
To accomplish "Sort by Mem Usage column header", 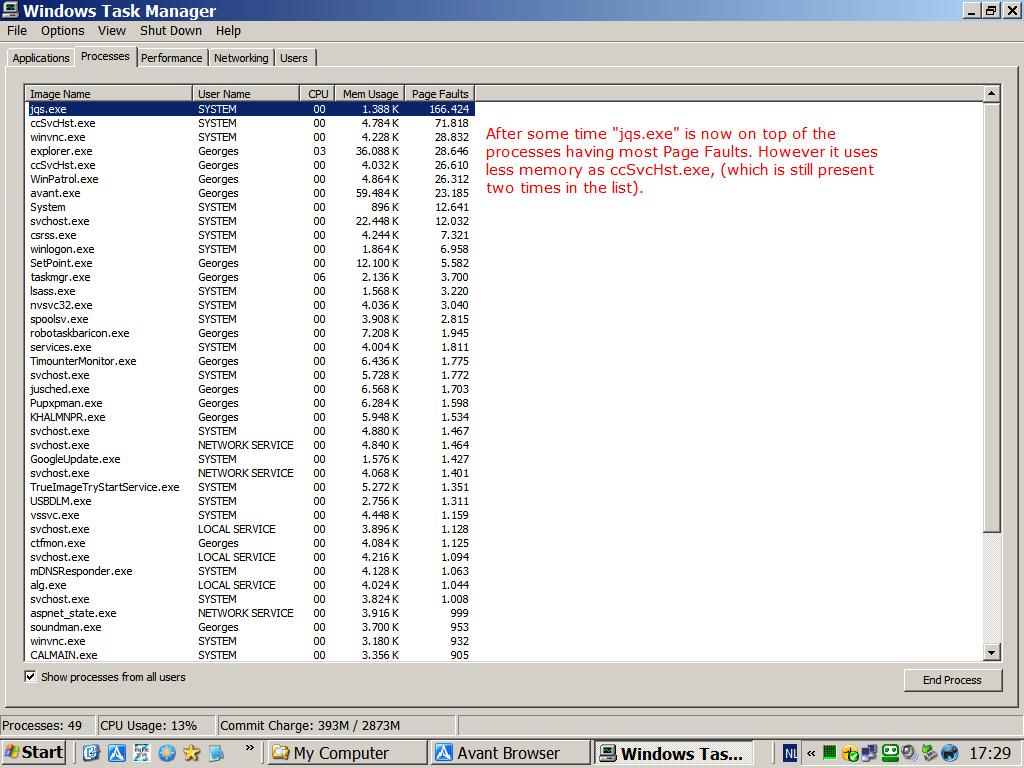I will (370, 94).
